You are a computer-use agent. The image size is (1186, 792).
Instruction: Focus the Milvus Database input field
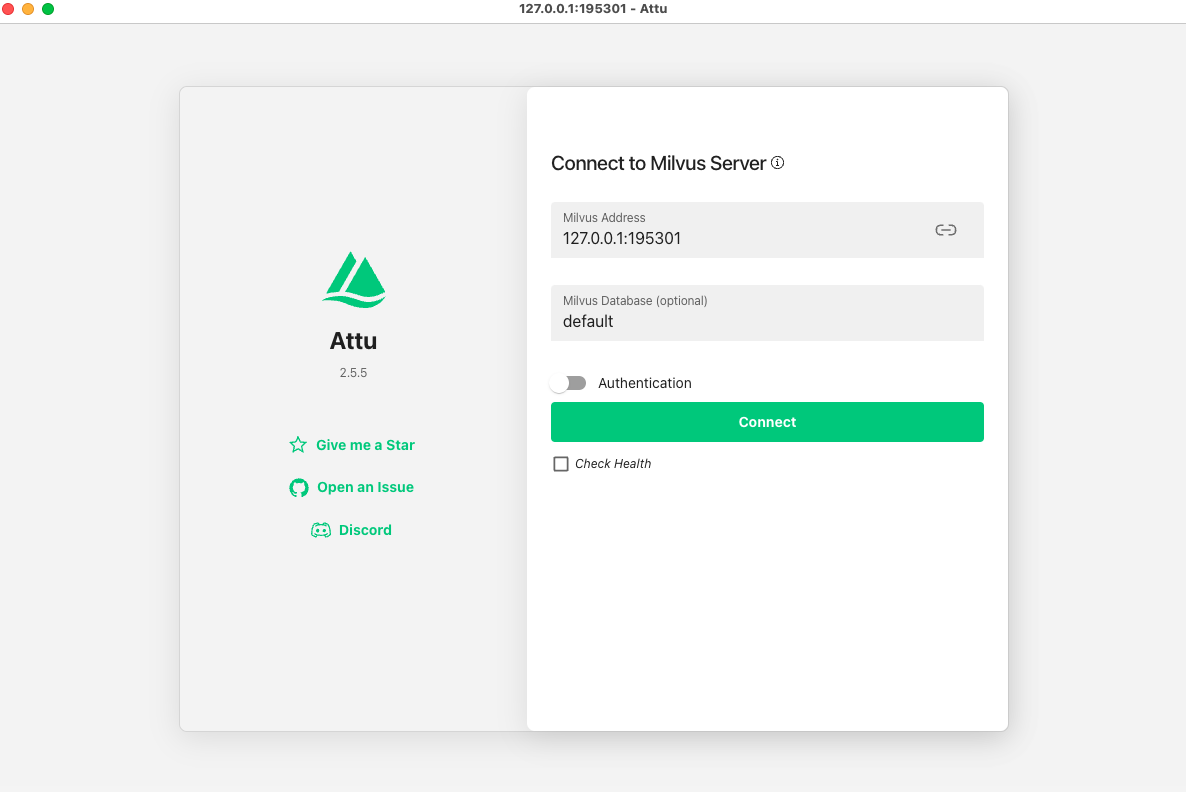pos(767,313)
